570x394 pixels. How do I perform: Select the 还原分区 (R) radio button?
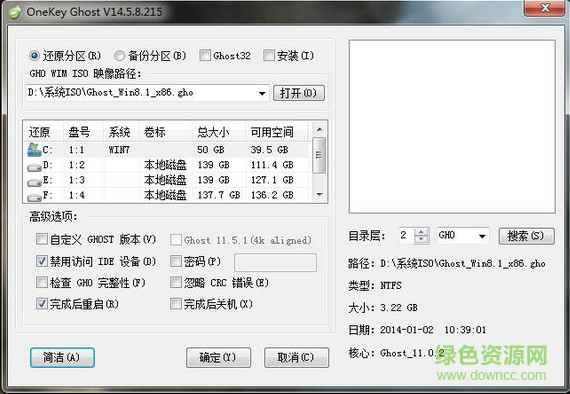(x=34, y=56)
